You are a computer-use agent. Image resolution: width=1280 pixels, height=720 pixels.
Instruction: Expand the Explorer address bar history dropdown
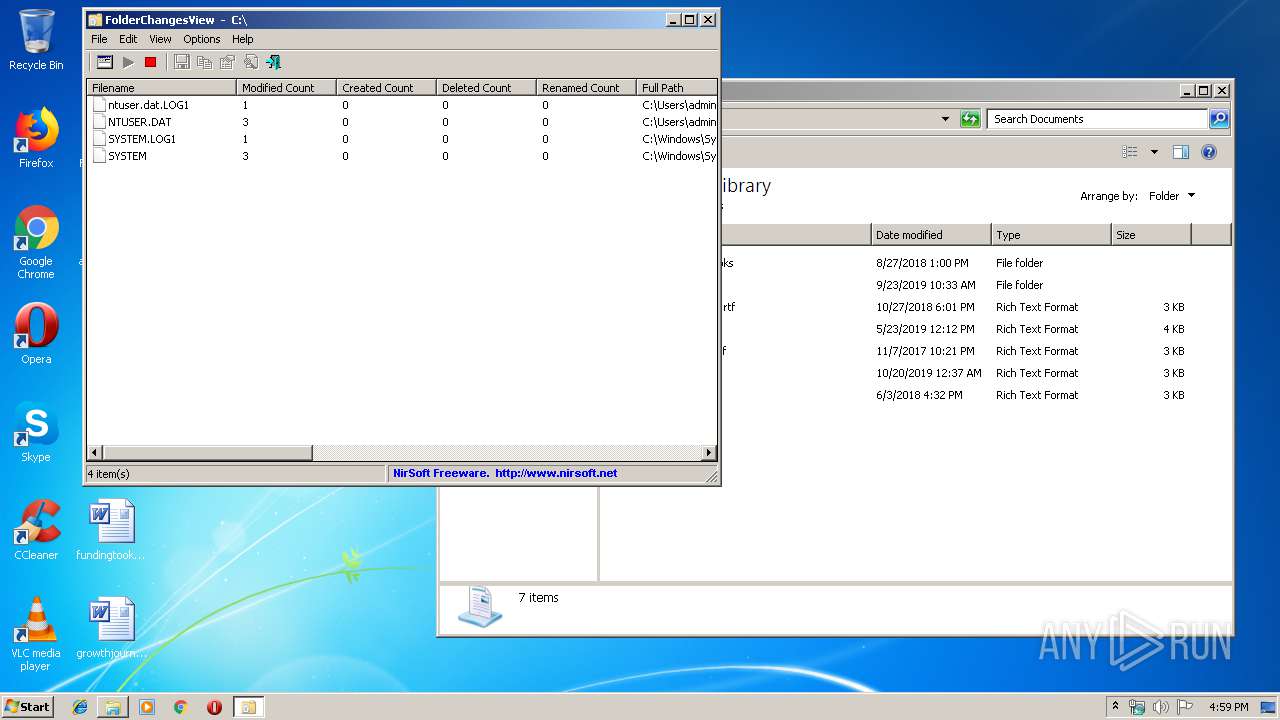pos(945,119)
